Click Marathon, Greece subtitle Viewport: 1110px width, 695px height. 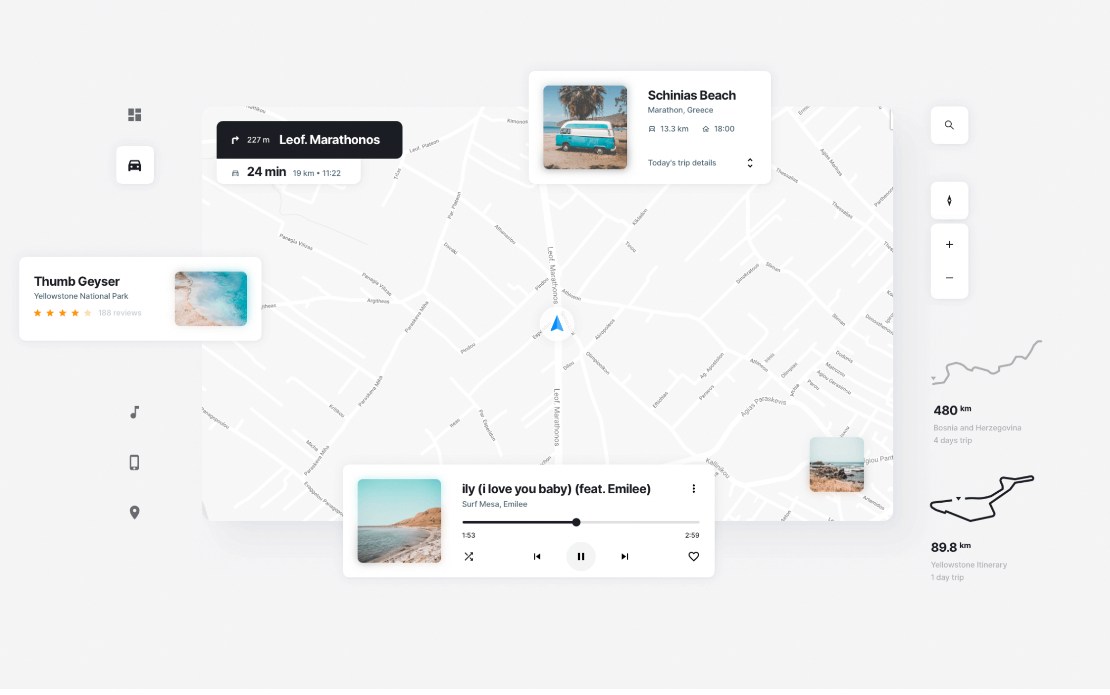[680, 110]
